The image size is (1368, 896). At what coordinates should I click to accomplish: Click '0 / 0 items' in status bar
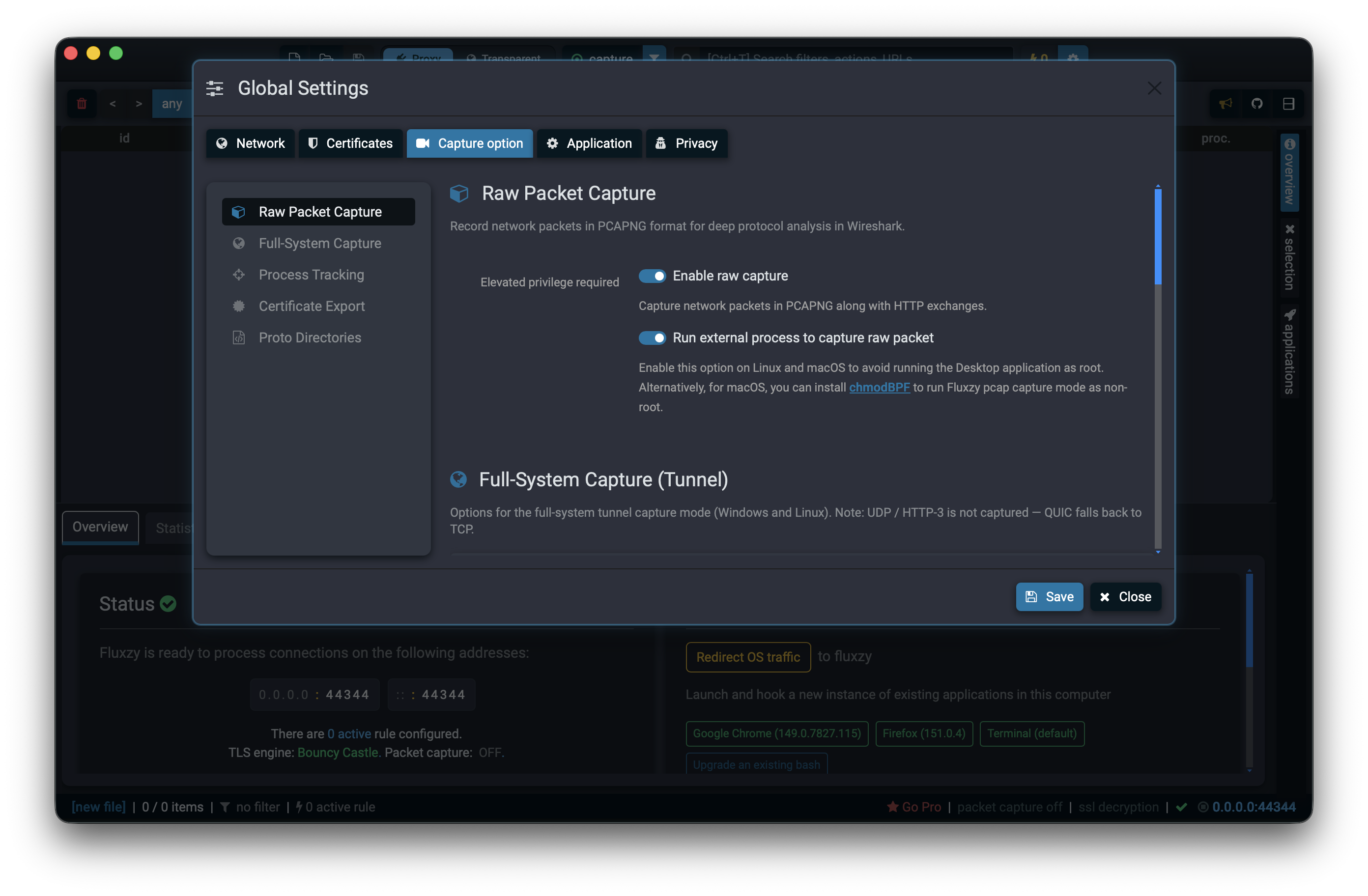(x=172, y=807)
